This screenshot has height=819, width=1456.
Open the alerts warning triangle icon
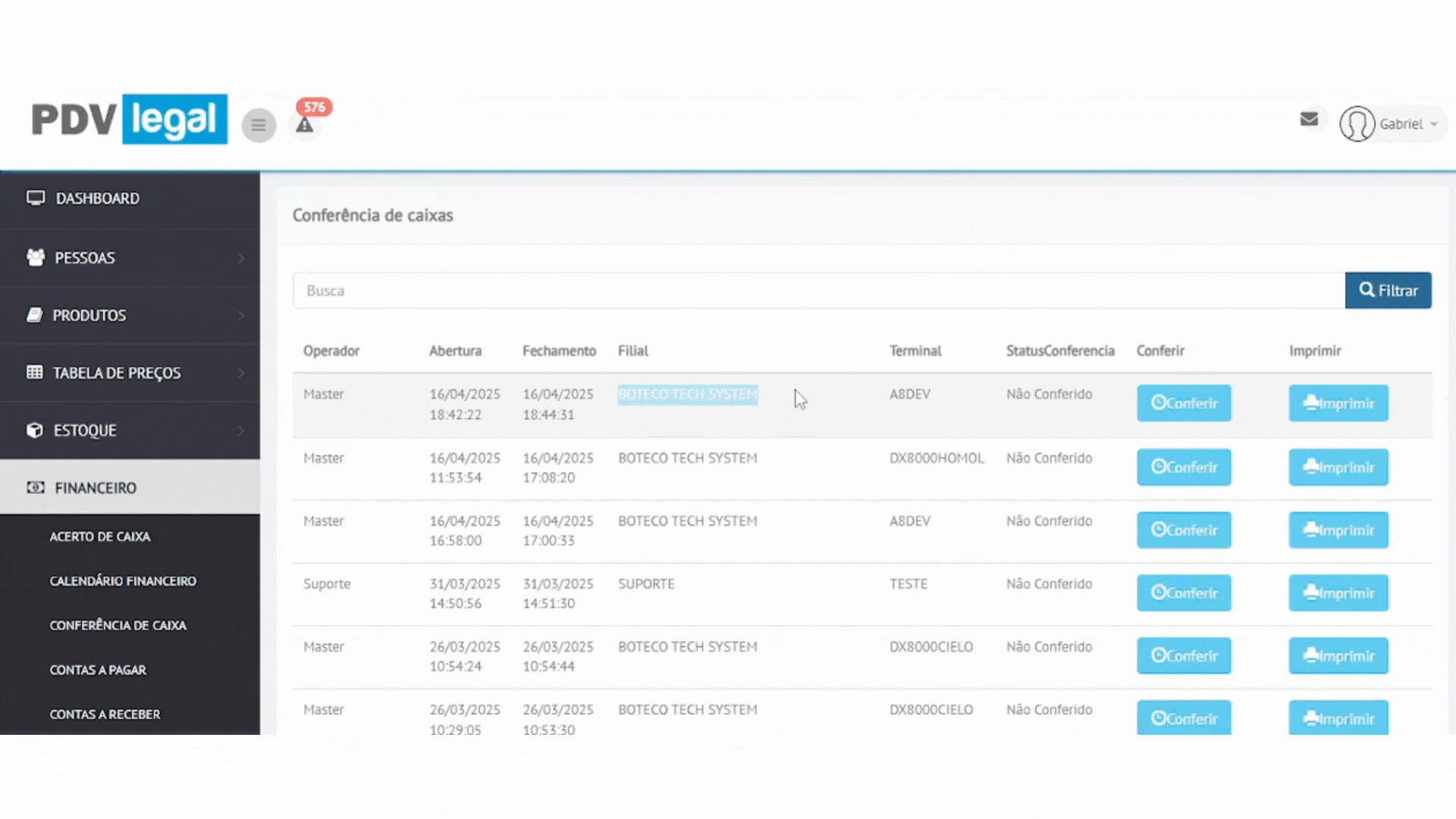pos(305,126)
